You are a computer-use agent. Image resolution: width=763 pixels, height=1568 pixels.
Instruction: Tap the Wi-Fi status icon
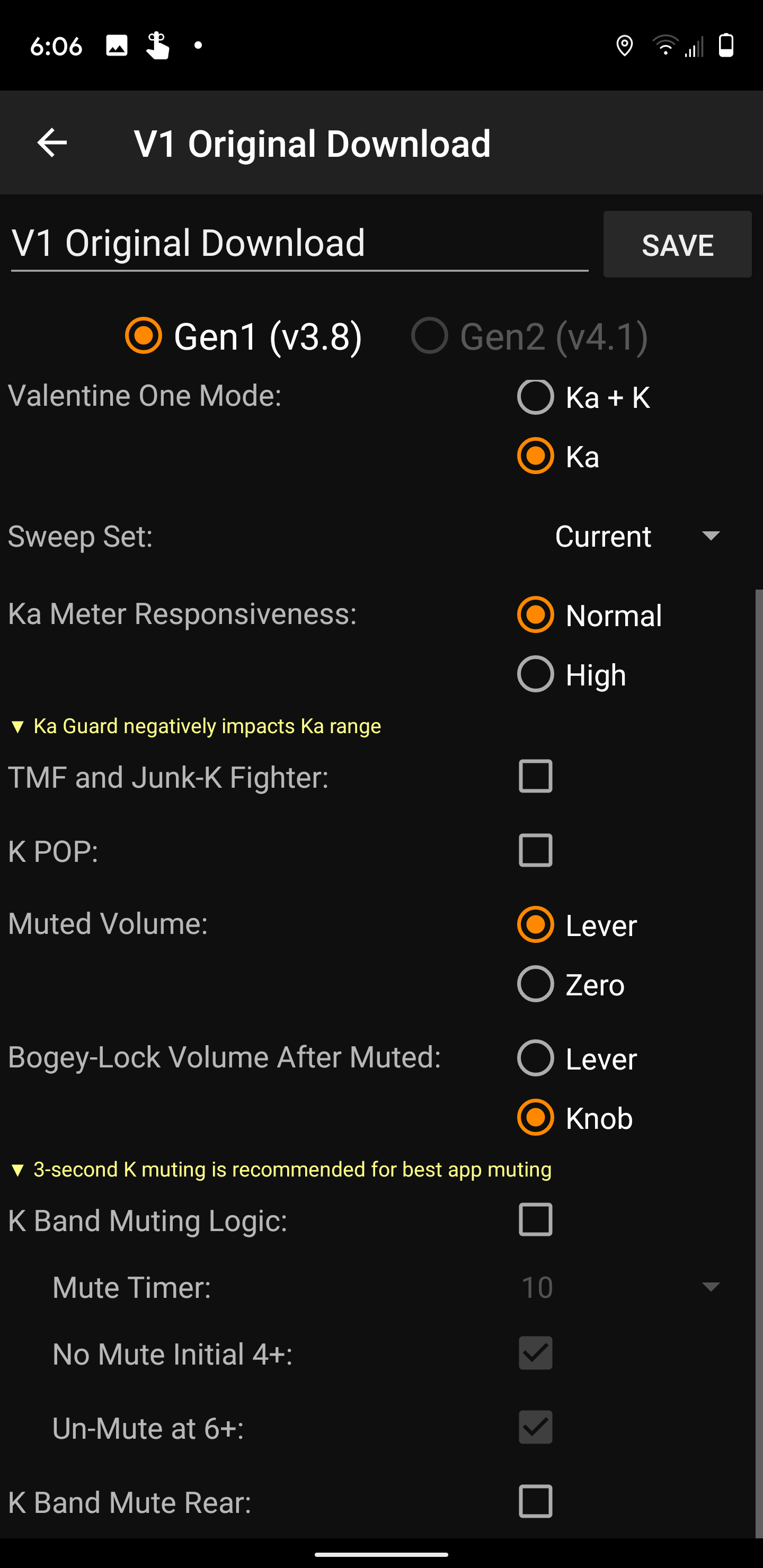click(665, 46)
